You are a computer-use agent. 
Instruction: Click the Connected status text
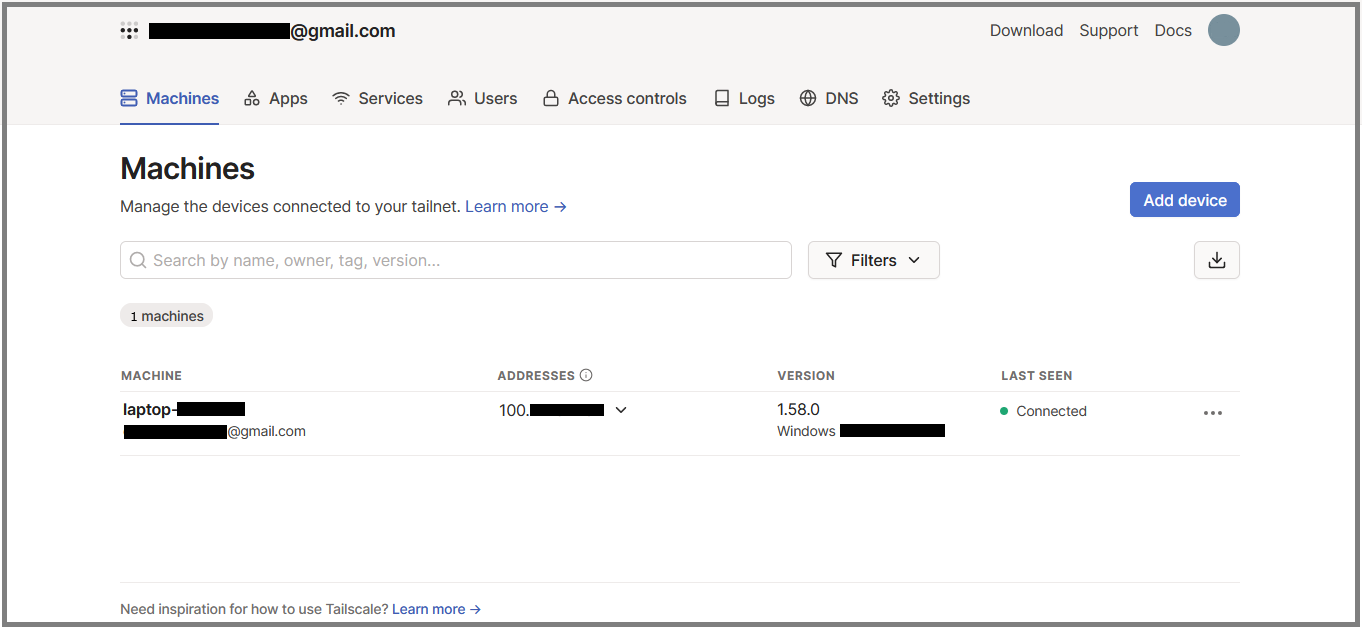pyautogui.click(x=1051, y=411)
